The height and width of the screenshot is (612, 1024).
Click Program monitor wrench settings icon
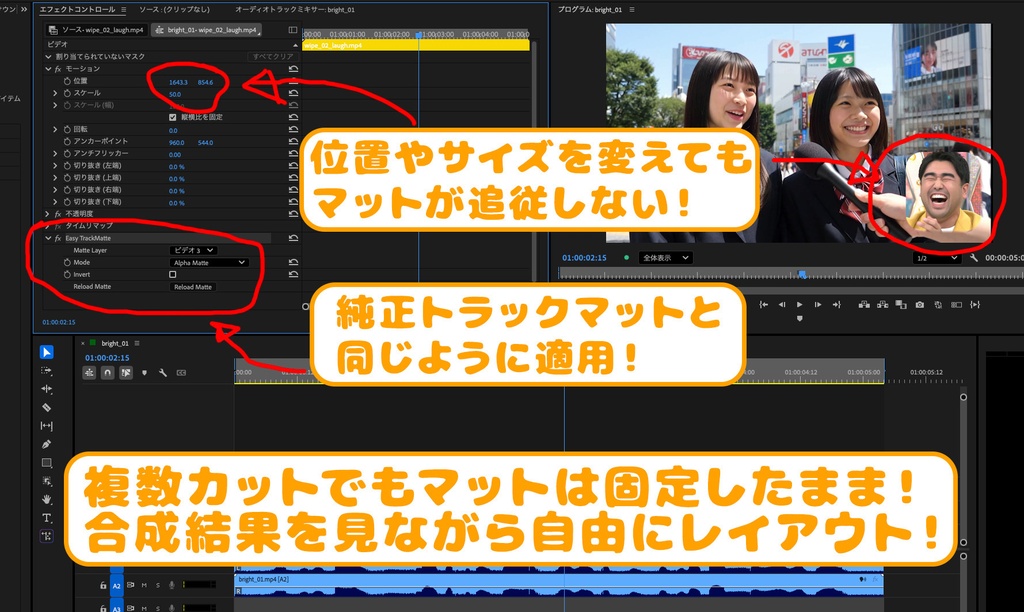coord(974,258)
